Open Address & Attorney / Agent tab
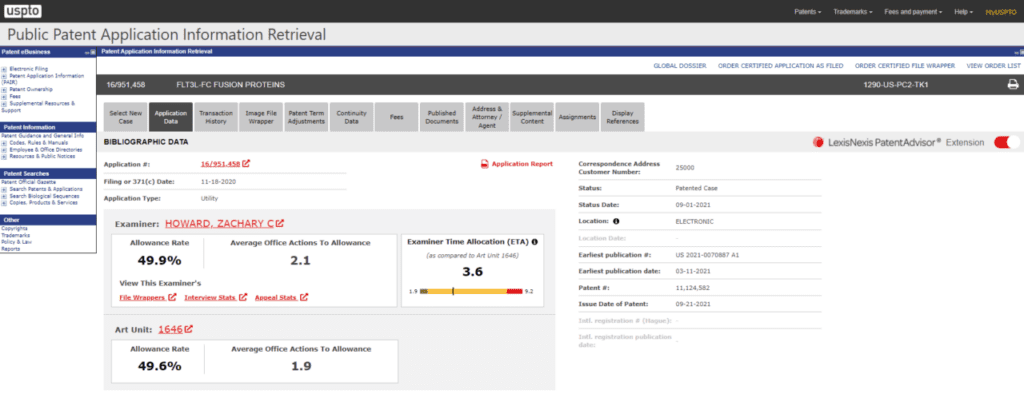 point(487,117)
